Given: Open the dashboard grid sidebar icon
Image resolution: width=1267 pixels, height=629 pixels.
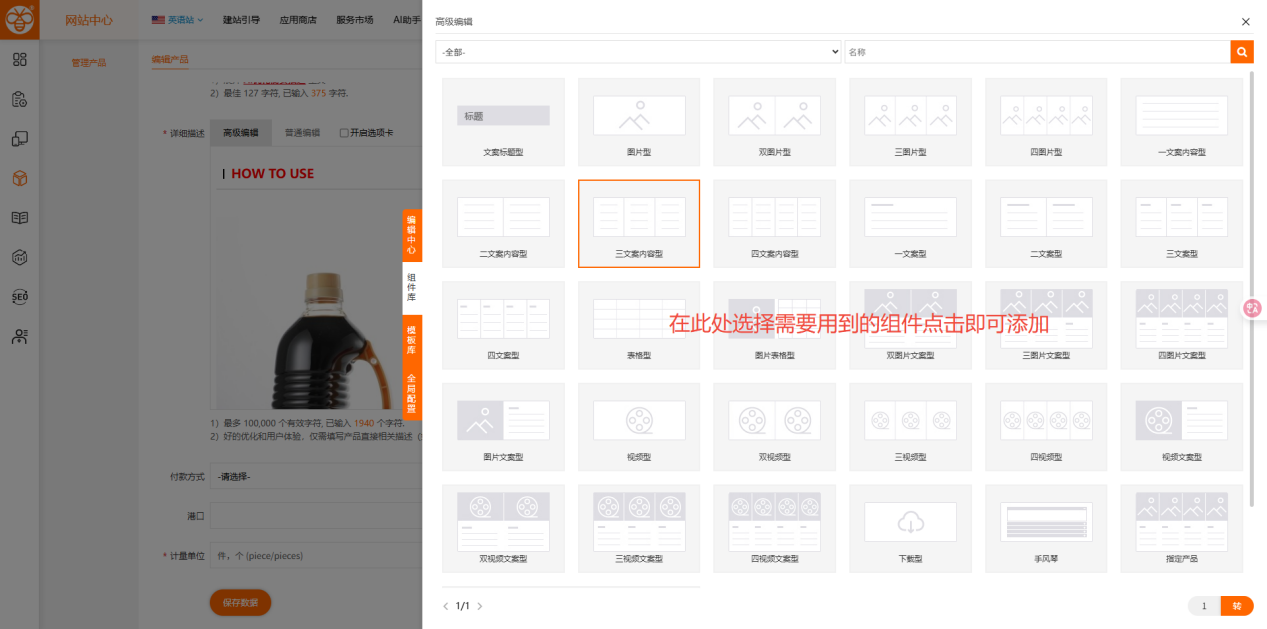Looking at the screenshot, I should click(19, 59).
